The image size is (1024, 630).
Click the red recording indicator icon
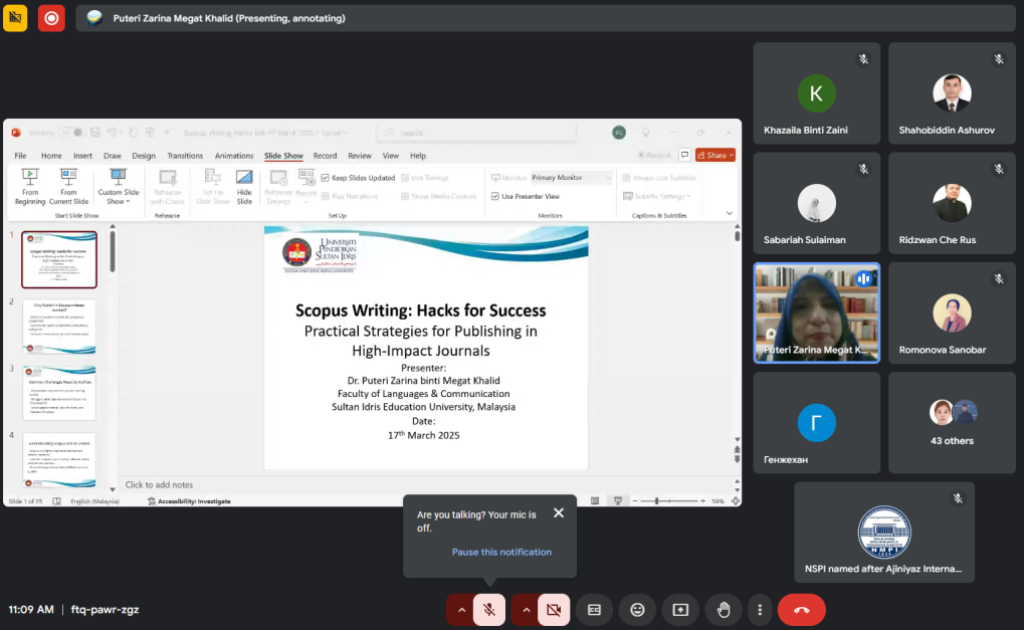(x=51, y=18)
